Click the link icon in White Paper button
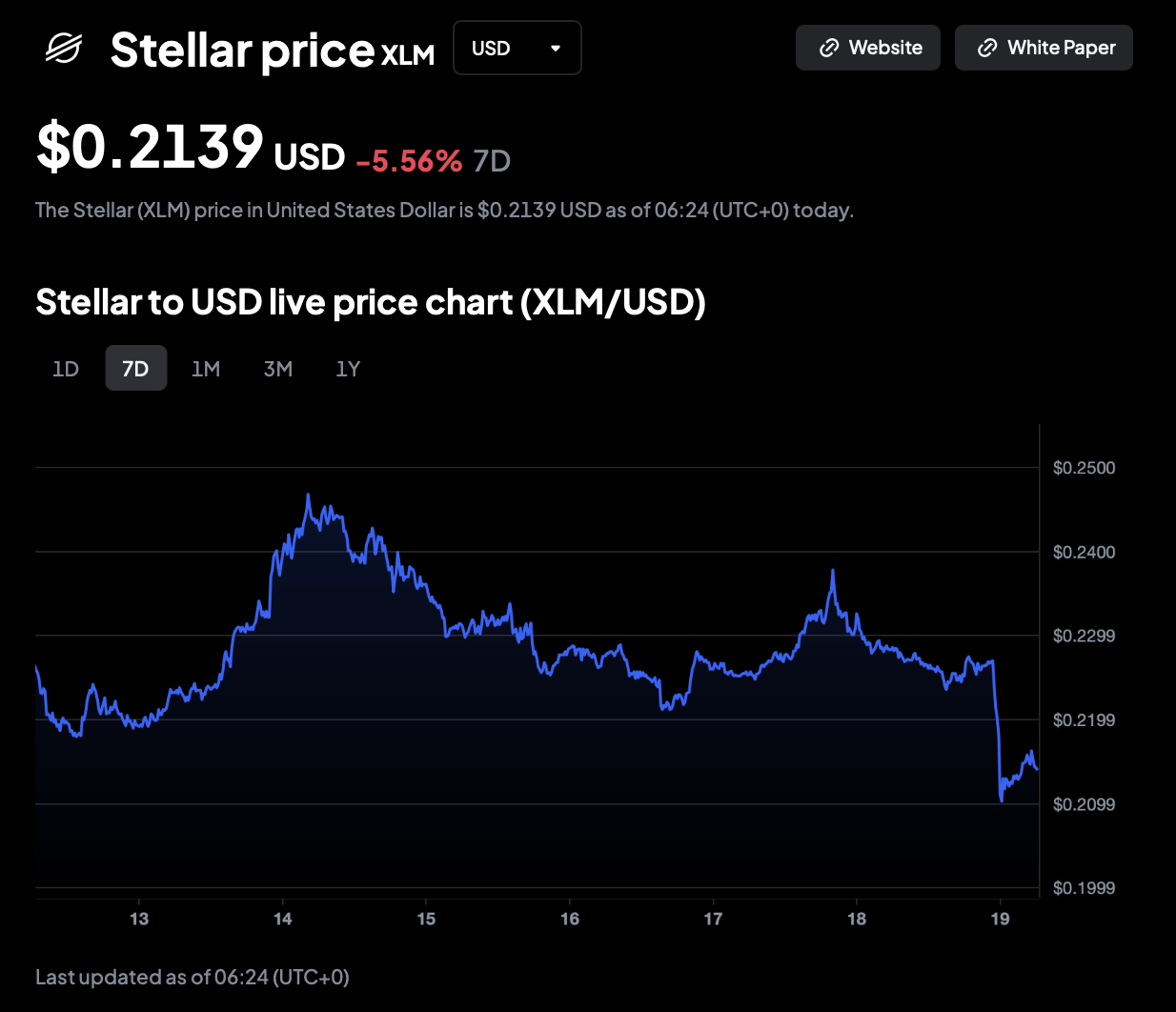1176x1012 pixels. (988, 48)
